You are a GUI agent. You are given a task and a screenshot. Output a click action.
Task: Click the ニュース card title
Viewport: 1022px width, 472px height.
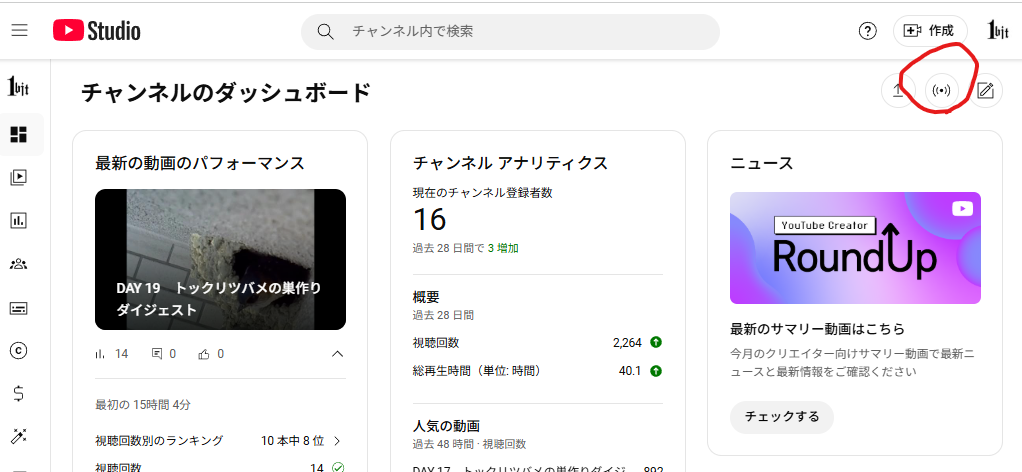(x=761, y=162)
